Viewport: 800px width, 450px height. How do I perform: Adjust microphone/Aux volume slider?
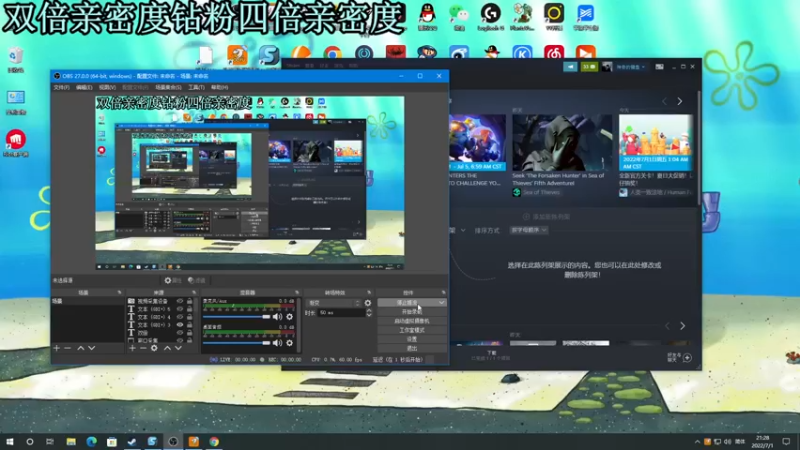tap(236, 317)
